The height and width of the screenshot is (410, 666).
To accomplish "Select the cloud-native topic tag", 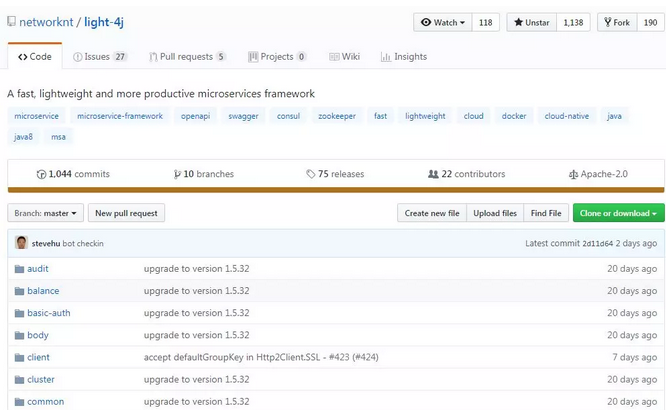I will click(x=567, y=116).
